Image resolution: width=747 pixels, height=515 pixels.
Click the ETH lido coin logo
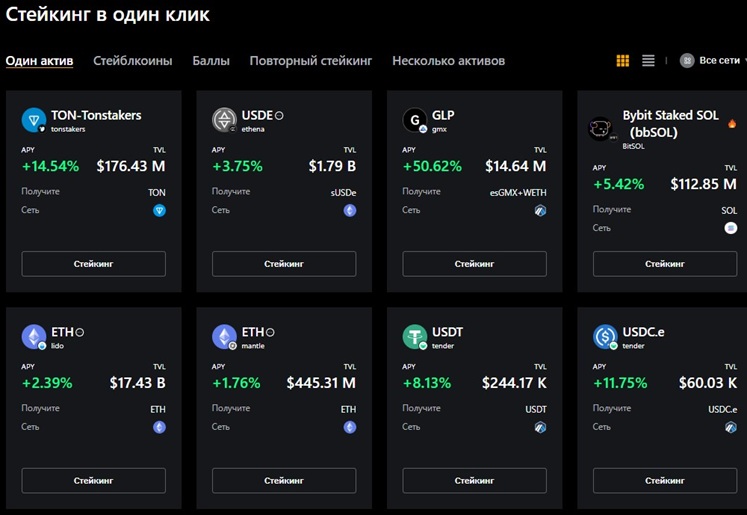[x=34, y=337]
